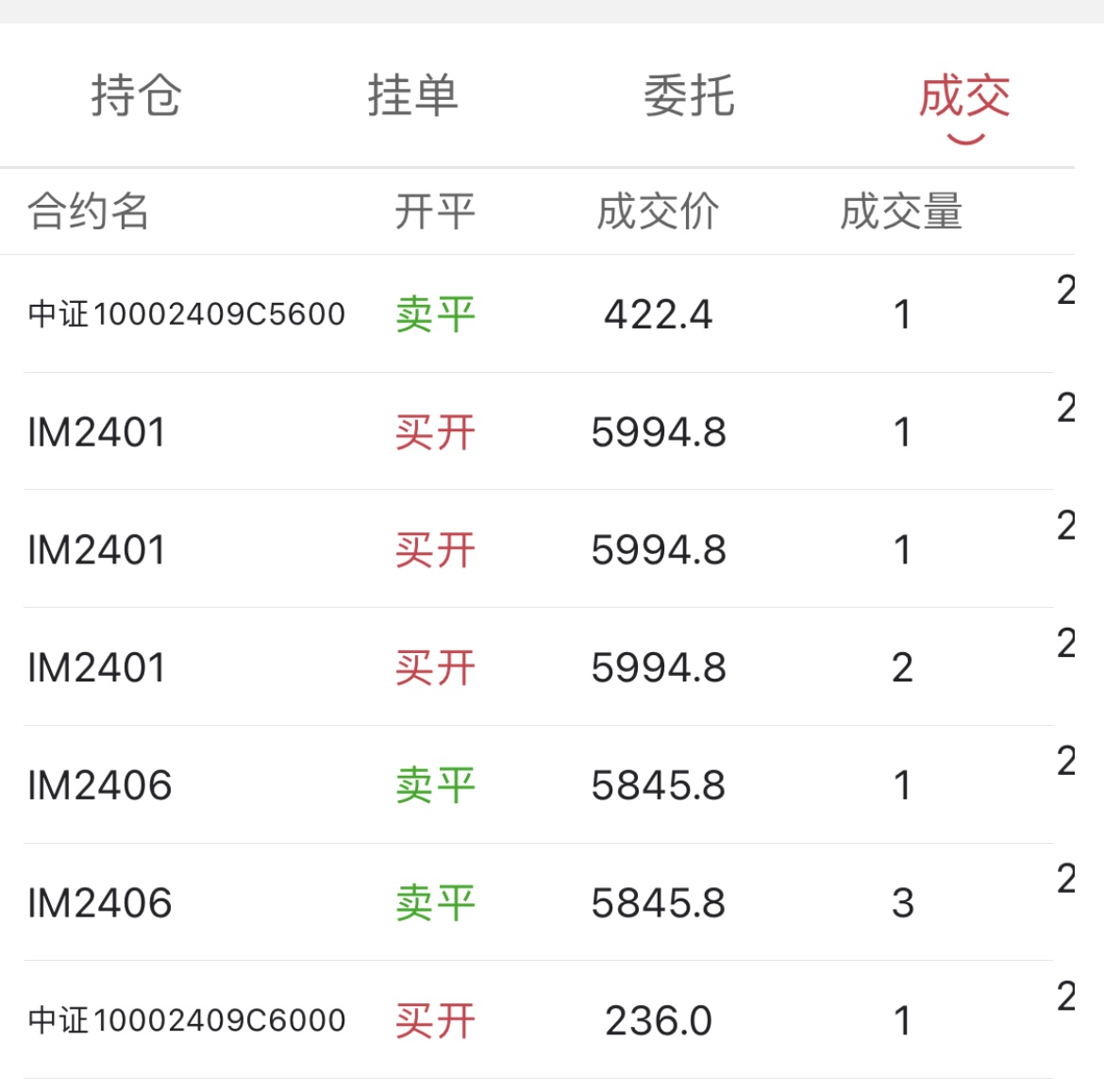Tap the volume 3 cell for IM2406

coord(902,903)
